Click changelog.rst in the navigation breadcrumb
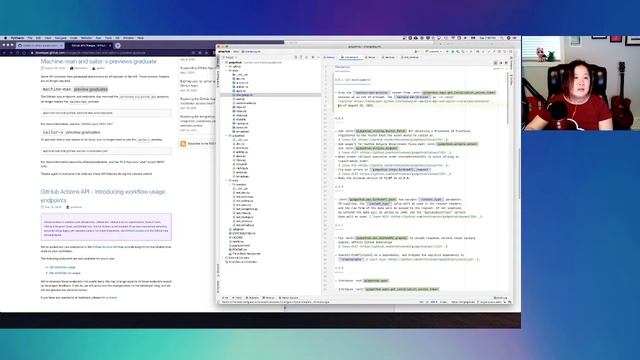640x360 pixels. pyautogui.click(x=251, y=52)
